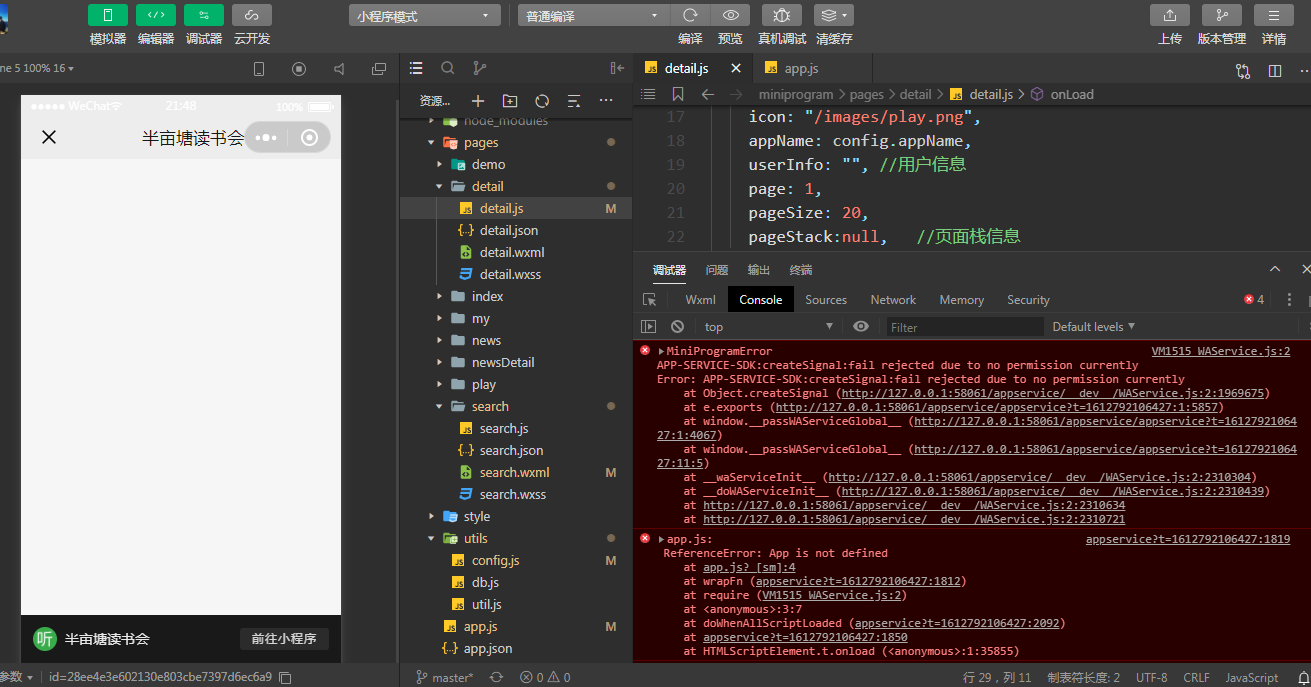Open the Default levels dropdown
This screenshot has width=1311, height=687.
coord(1094,327)
